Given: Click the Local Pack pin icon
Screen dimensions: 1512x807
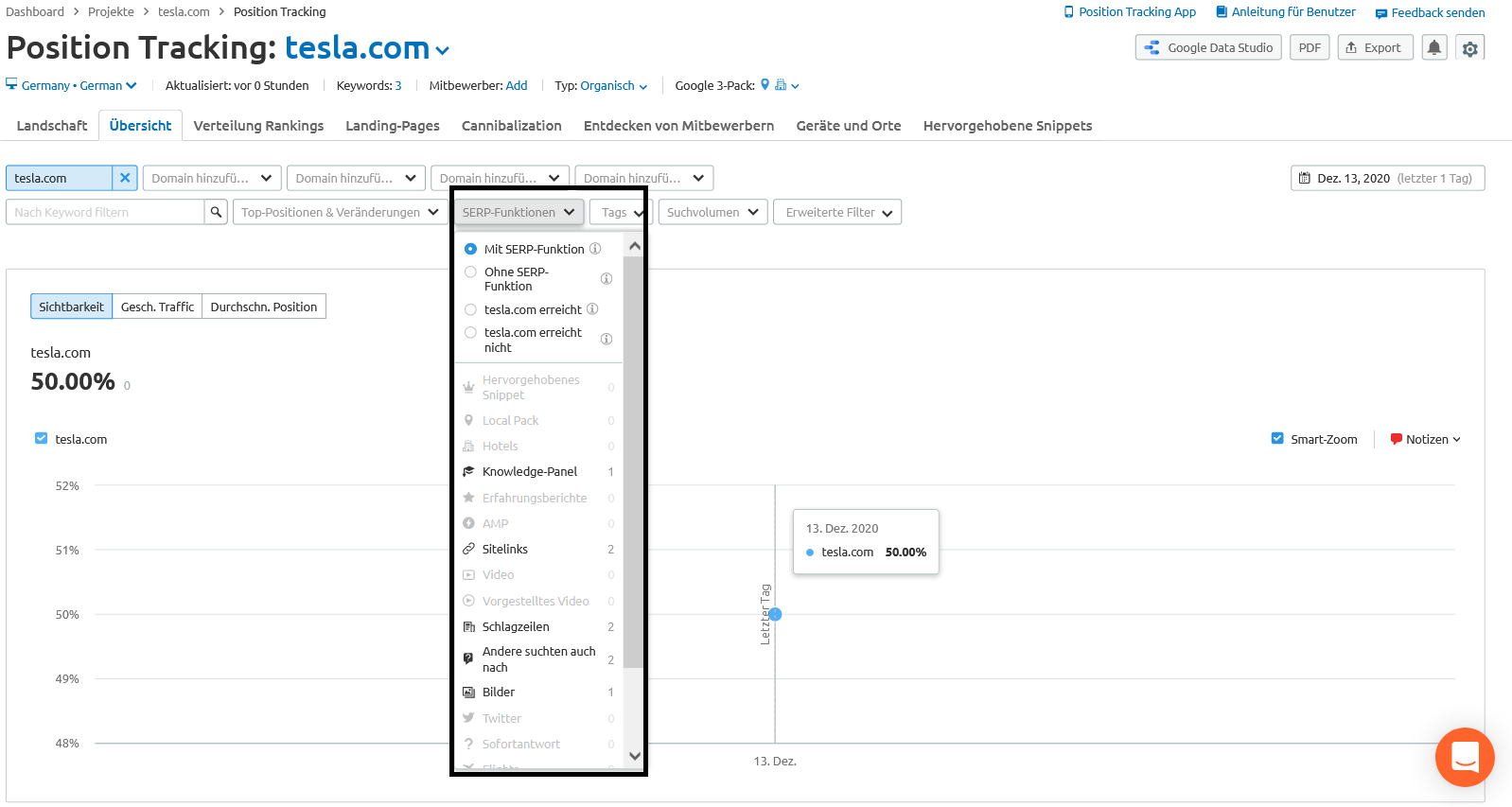Looking at the screenshot, I should coord(468,420).
